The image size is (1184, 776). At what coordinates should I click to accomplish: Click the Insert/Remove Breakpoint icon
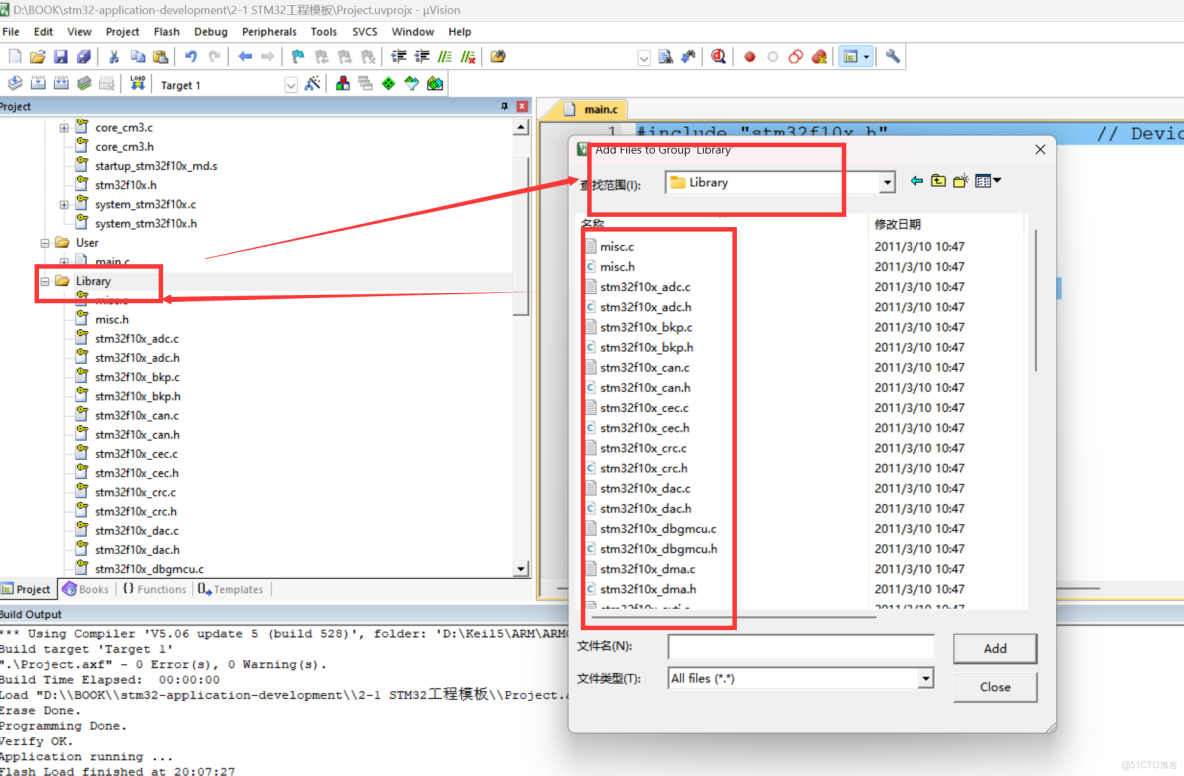click(749, 57)
